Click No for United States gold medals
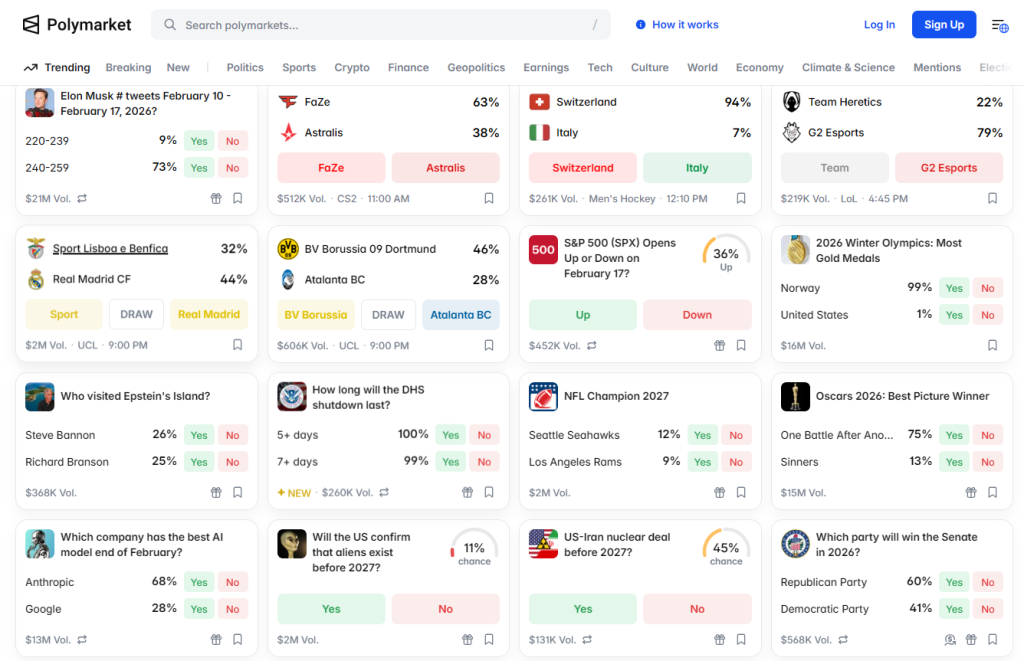The image size is (1024, 661). pos(987,315)
